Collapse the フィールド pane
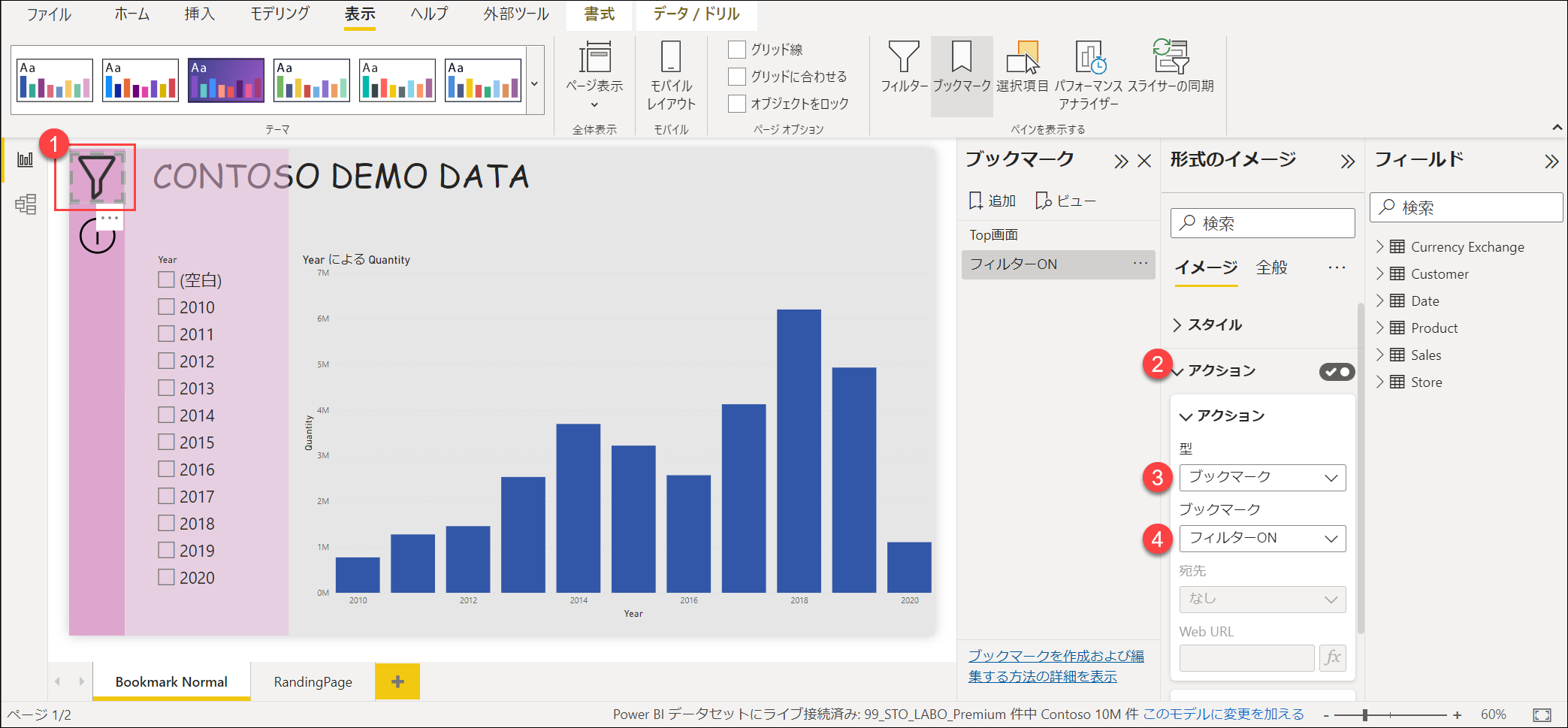1568x728 pixels. click(x=1551, y=161)
